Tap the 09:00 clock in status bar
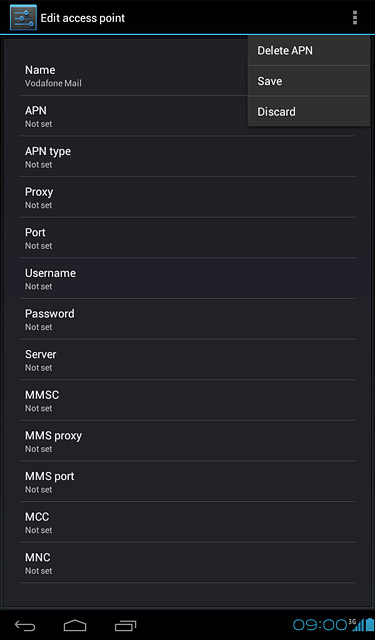375x640 pixels. [320, 624]
